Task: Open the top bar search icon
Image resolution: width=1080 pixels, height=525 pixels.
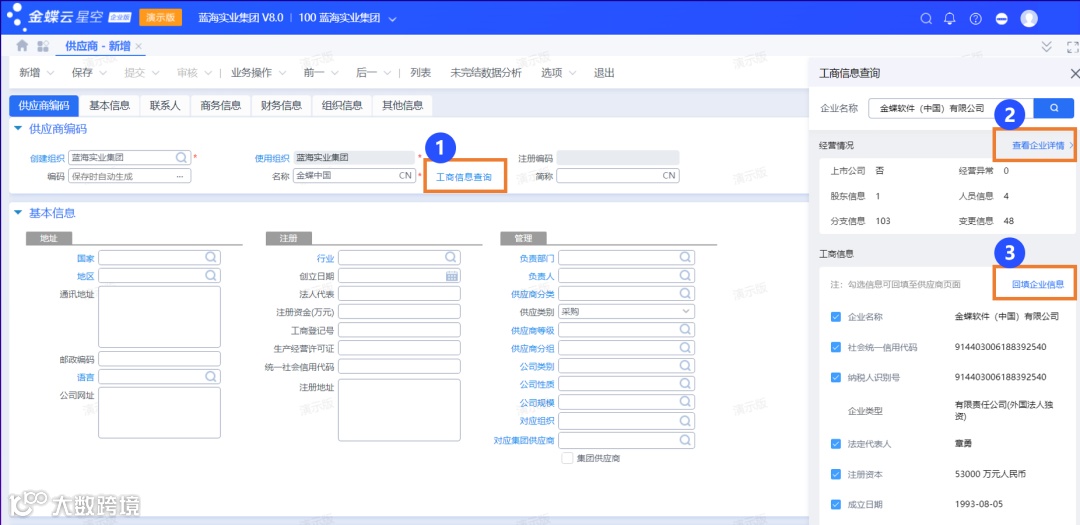Action: [x=926, y=19]
